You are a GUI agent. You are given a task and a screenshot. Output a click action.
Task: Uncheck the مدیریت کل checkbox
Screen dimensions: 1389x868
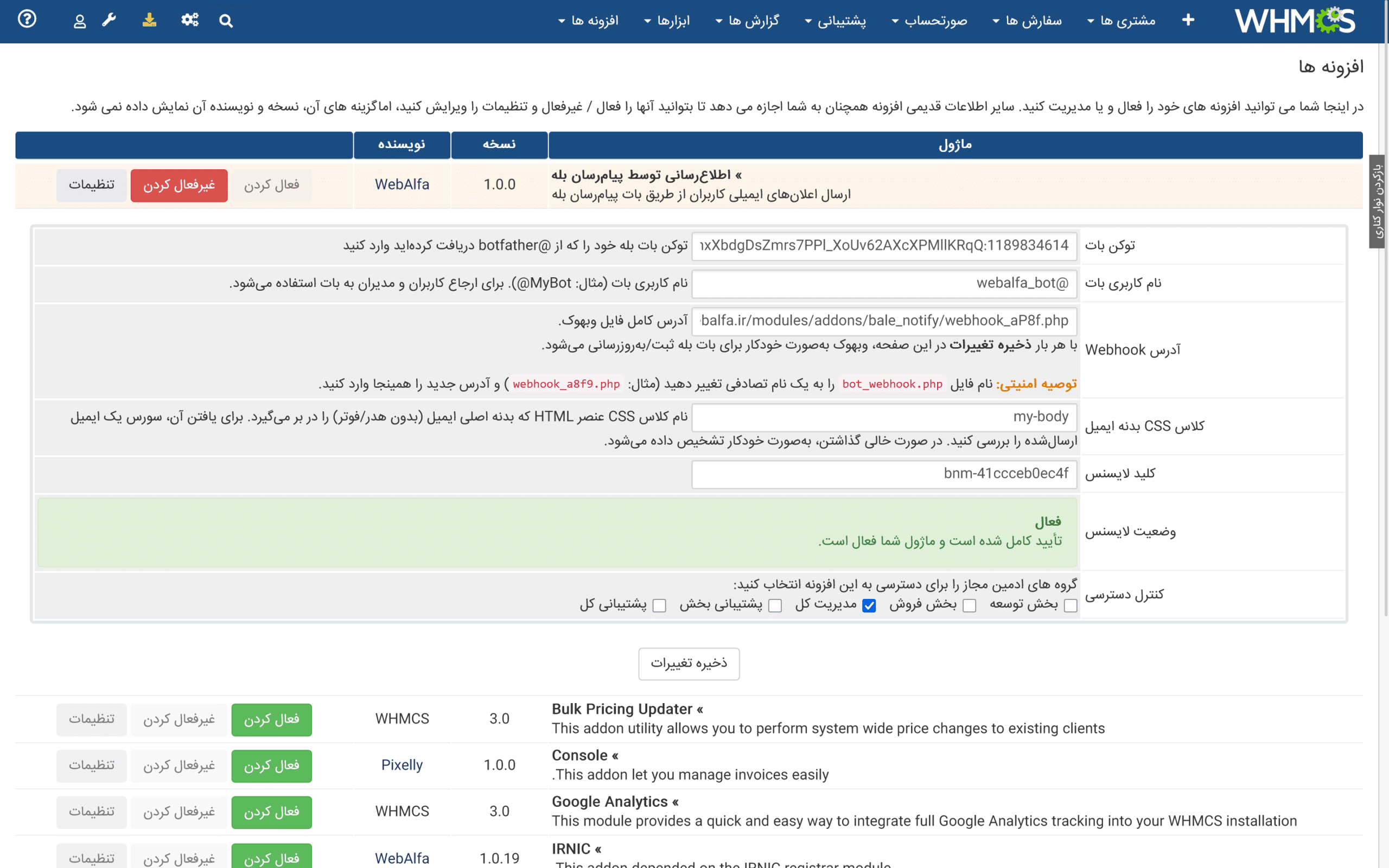point(869,605)
